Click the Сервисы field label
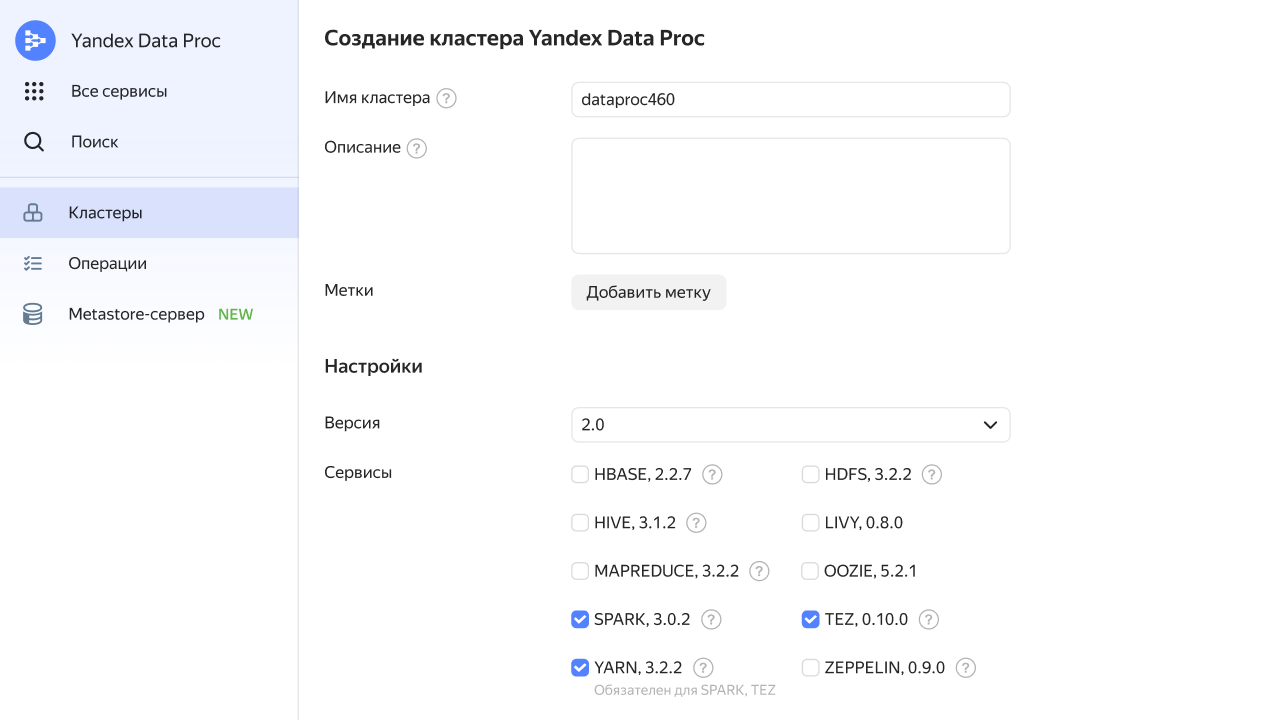The height and width of the screenshot is (720, 1280). (x=358, y=473)
